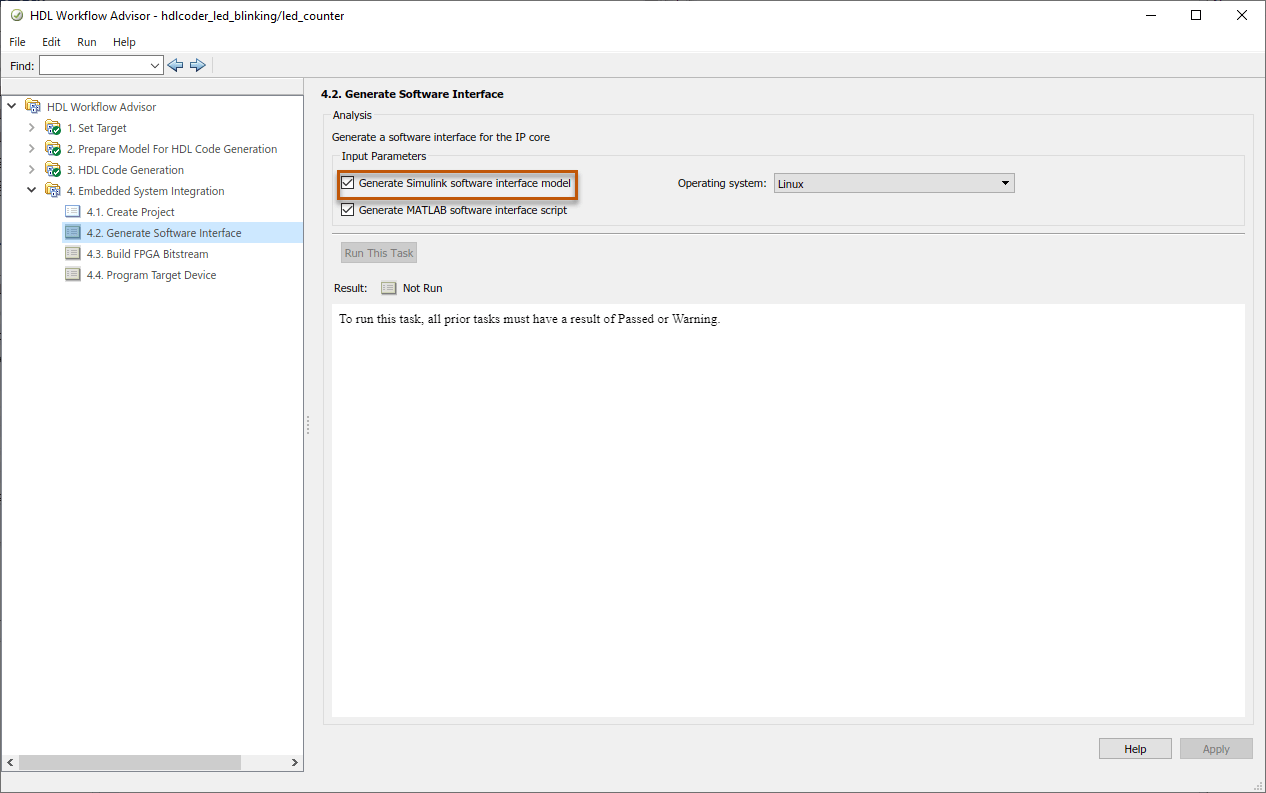Collapse the Embedded System Integration node
This screenshot has height=793, width=1266.
31,191
